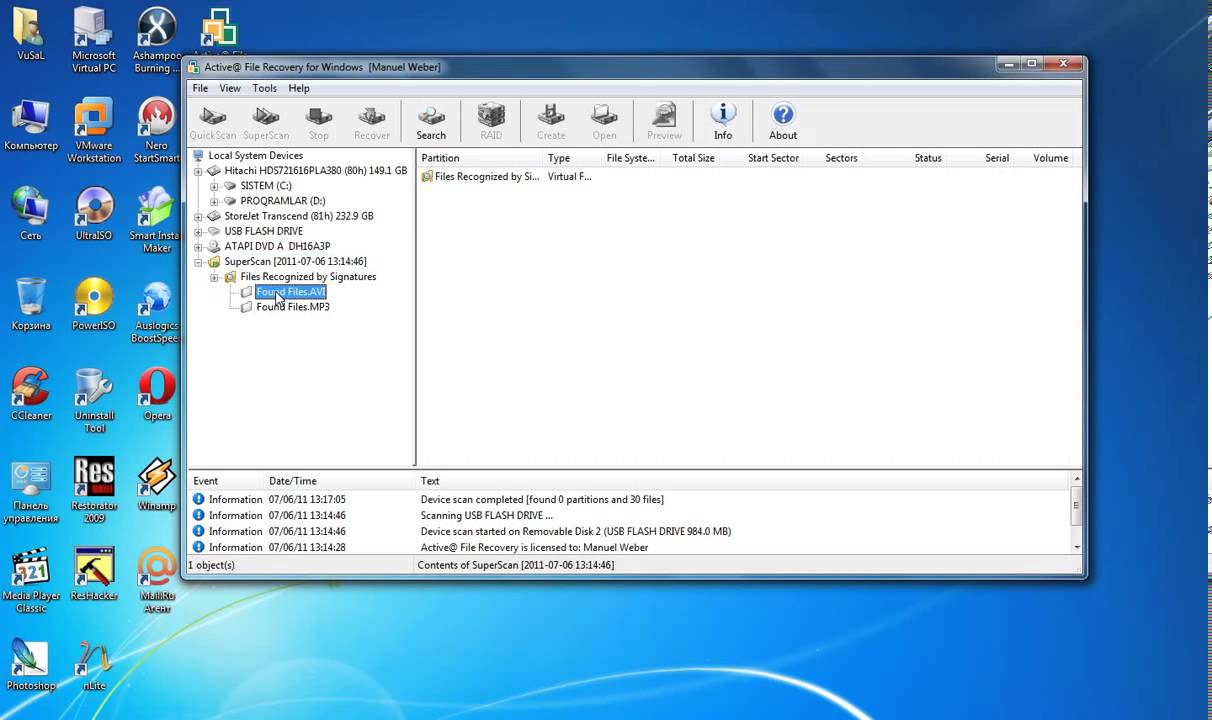Select the PowerISO desktop icon
This screenshot has height=720, width=1212.
[94, 304]
